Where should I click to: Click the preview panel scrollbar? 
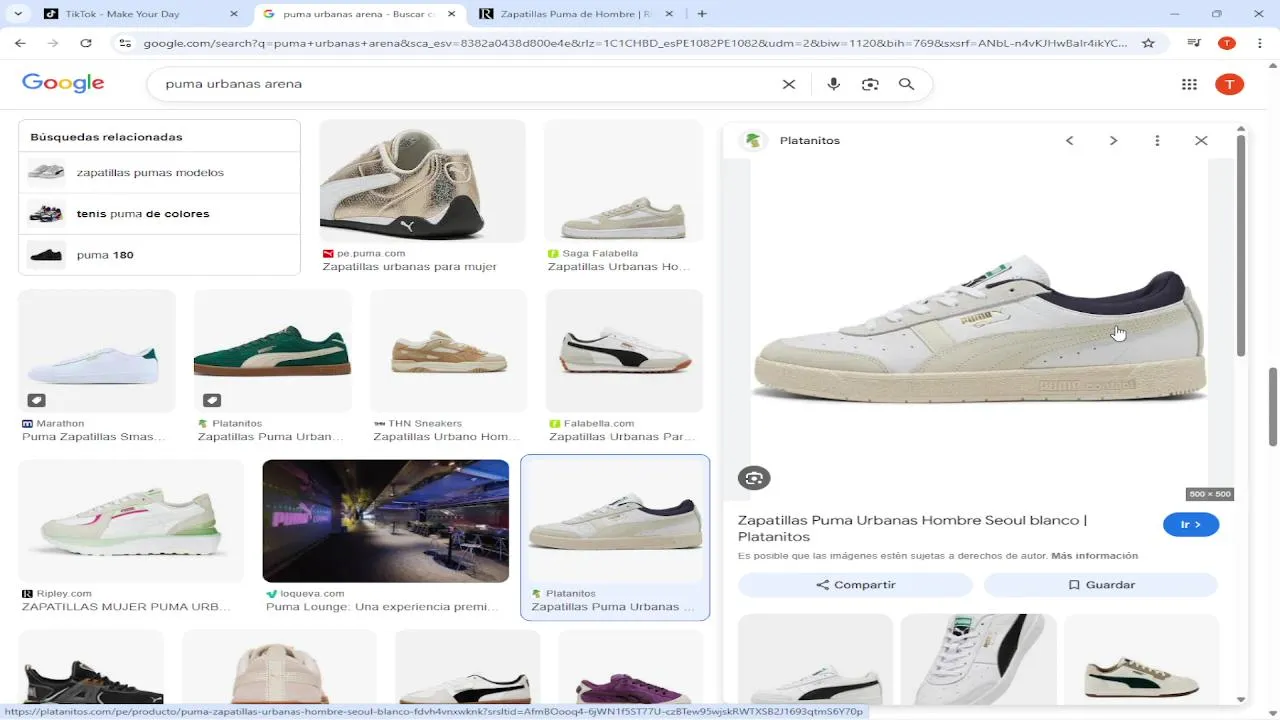click(x=1241, y=245)
